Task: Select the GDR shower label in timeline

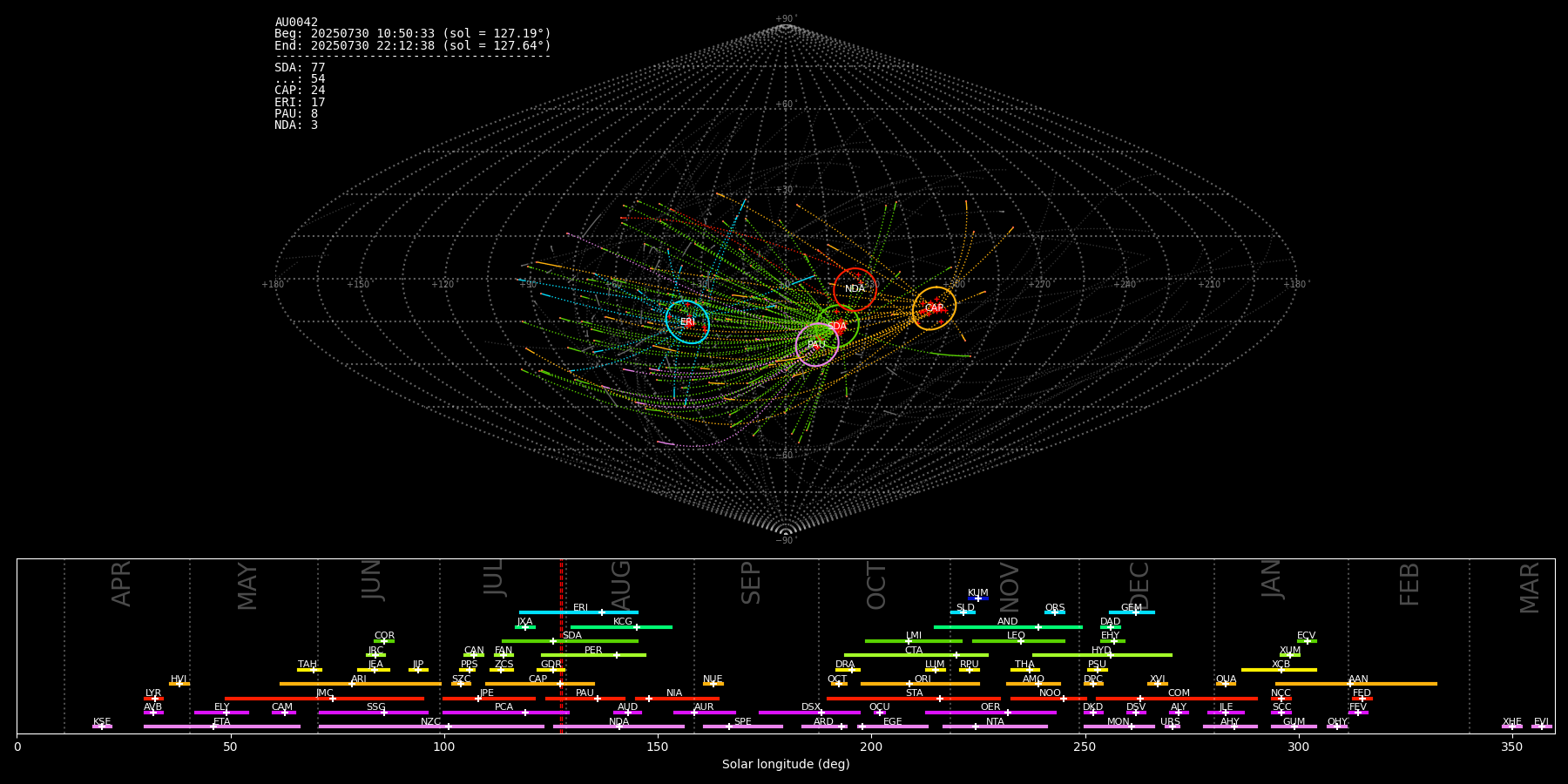Action: 551,664
